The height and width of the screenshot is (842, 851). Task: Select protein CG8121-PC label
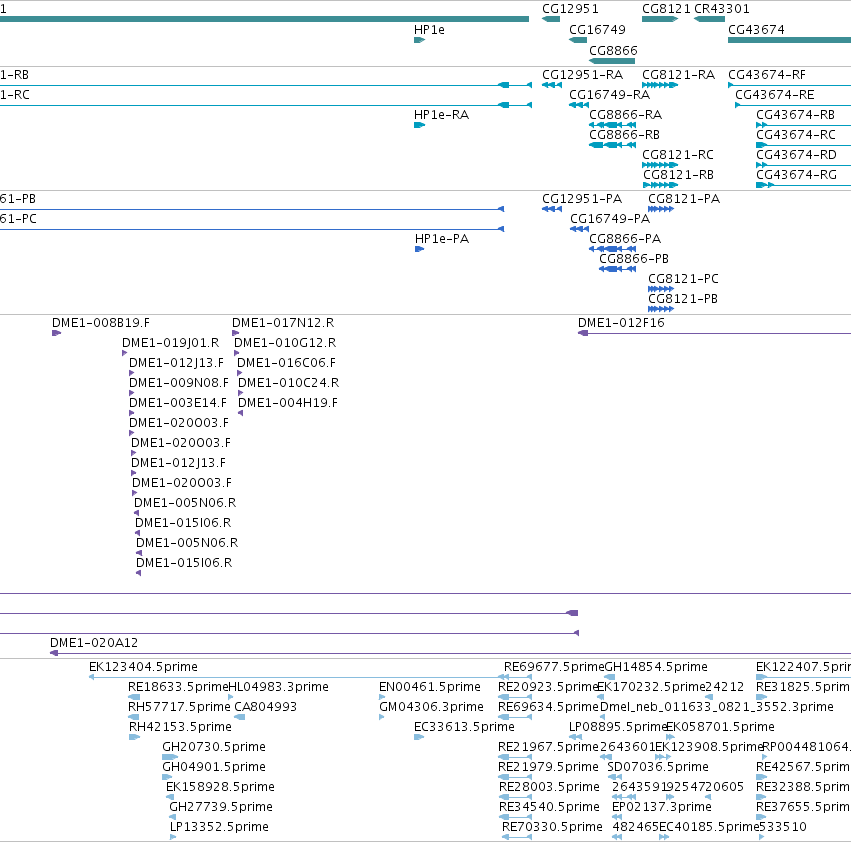click(683, 279)
